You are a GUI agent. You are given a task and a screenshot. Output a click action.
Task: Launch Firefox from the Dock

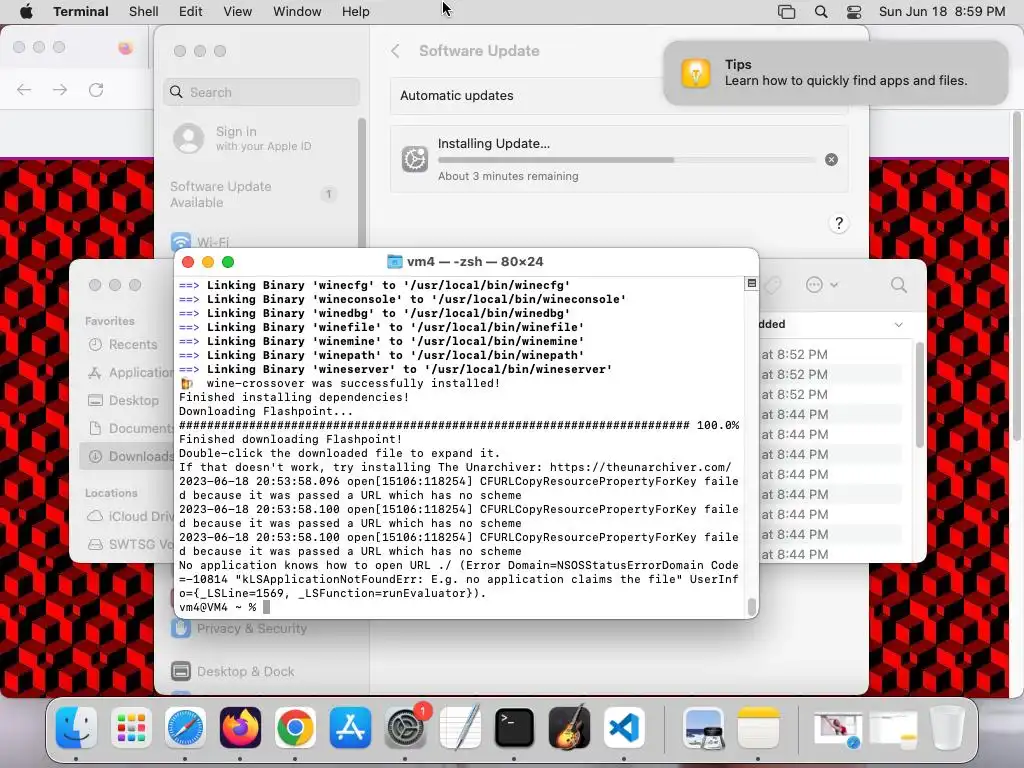coord(240,728)
